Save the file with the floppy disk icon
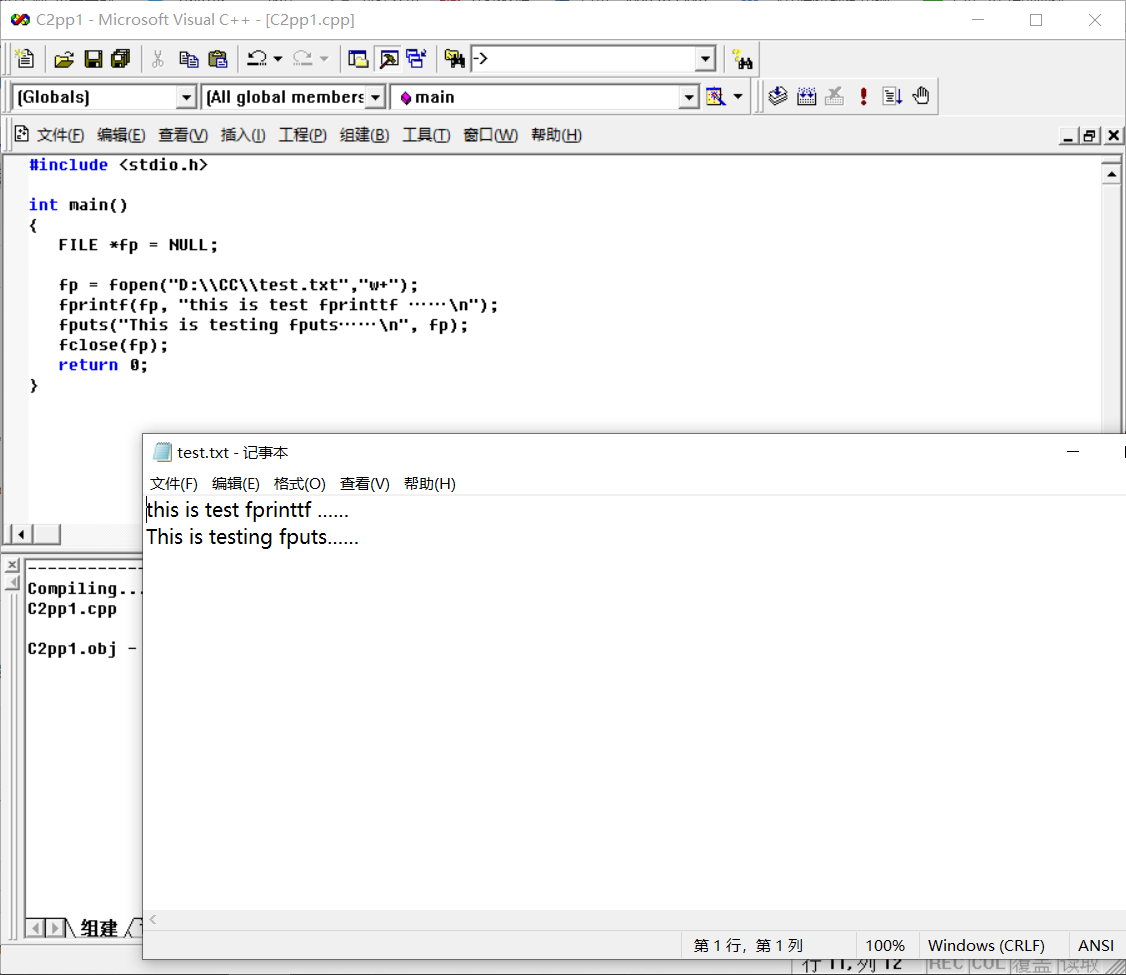This screenshot has width=1126, height=975. pos(93,59)
